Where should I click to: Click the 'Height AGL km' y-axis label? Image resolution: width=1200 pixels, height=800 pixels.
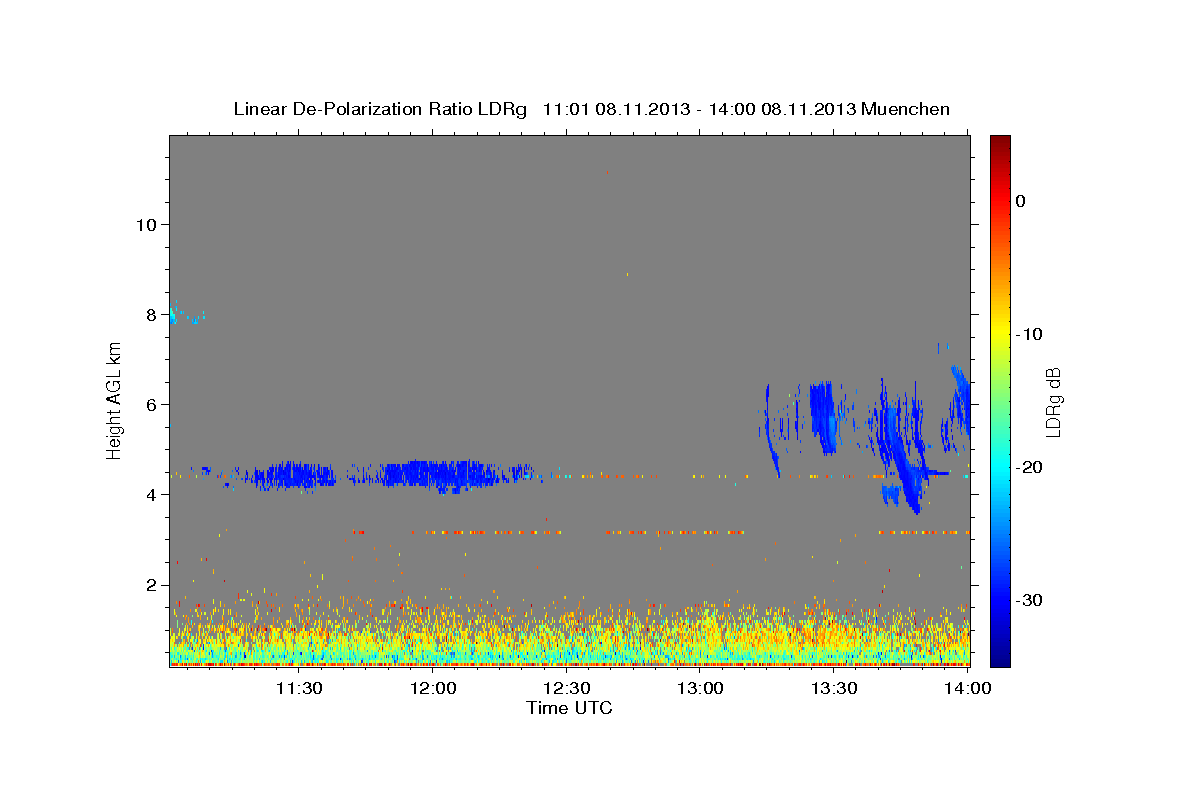(x=115, y=400)
